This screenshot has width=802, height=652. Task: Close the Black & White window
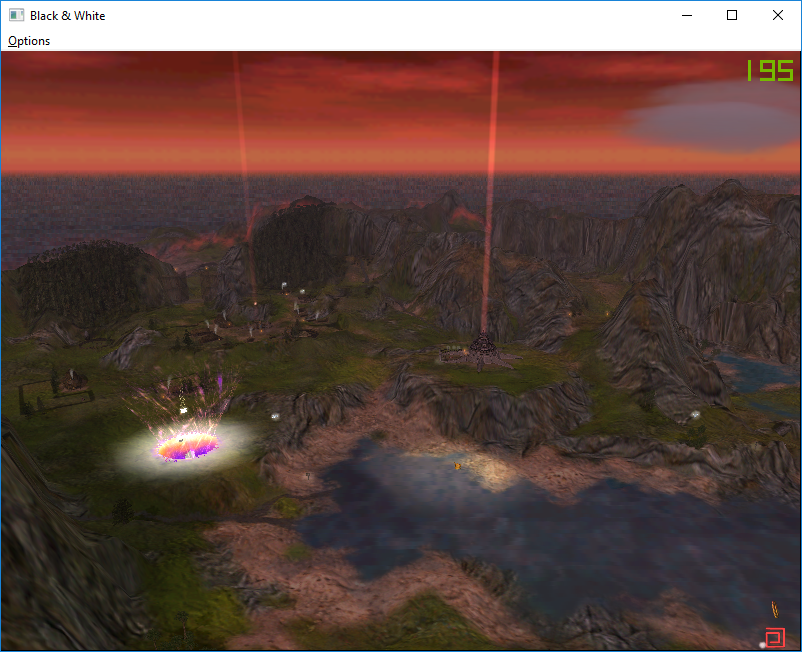click(777, 15)
